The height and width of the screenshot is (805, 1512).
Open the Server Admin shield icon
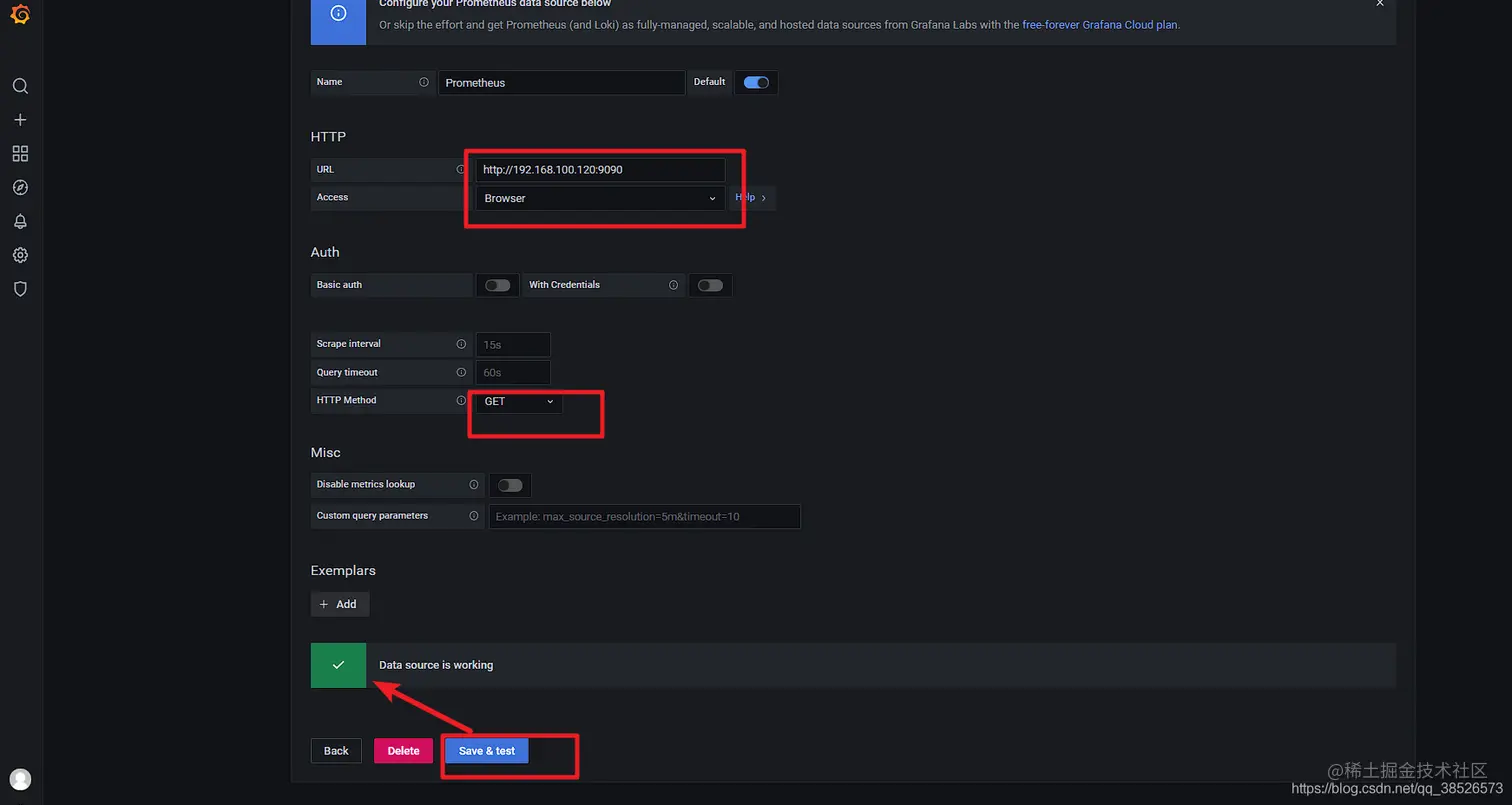pos(20,289)
